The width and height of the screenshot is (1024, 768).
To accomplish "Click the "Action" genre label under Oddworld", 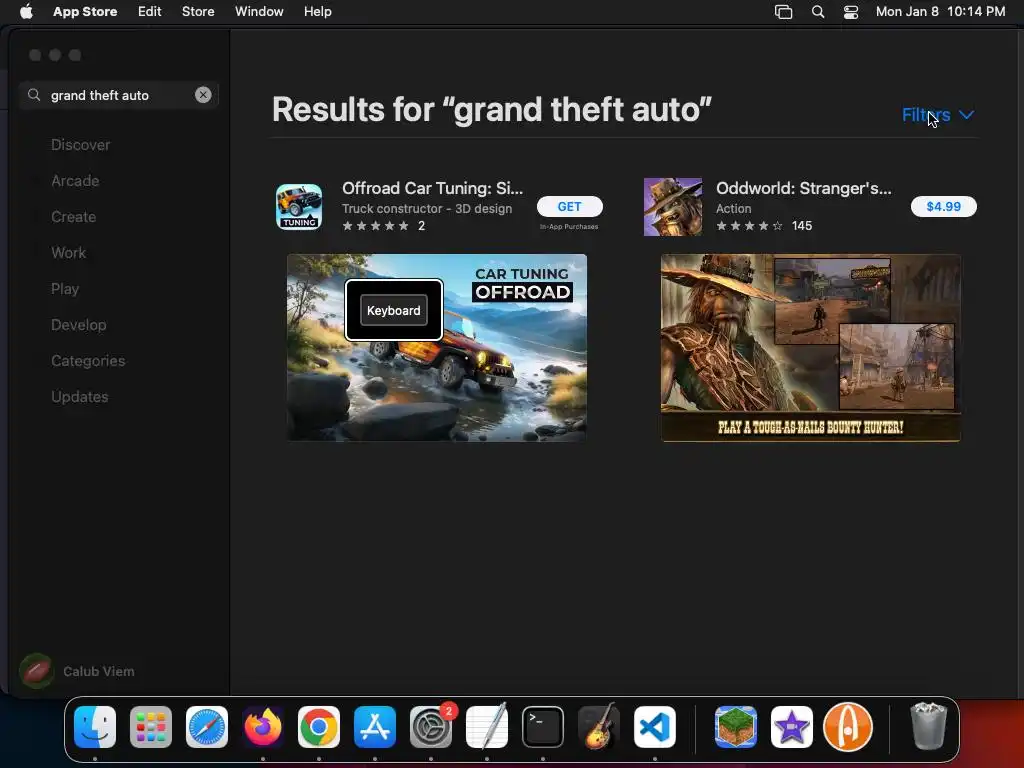I will coord(733,208).
